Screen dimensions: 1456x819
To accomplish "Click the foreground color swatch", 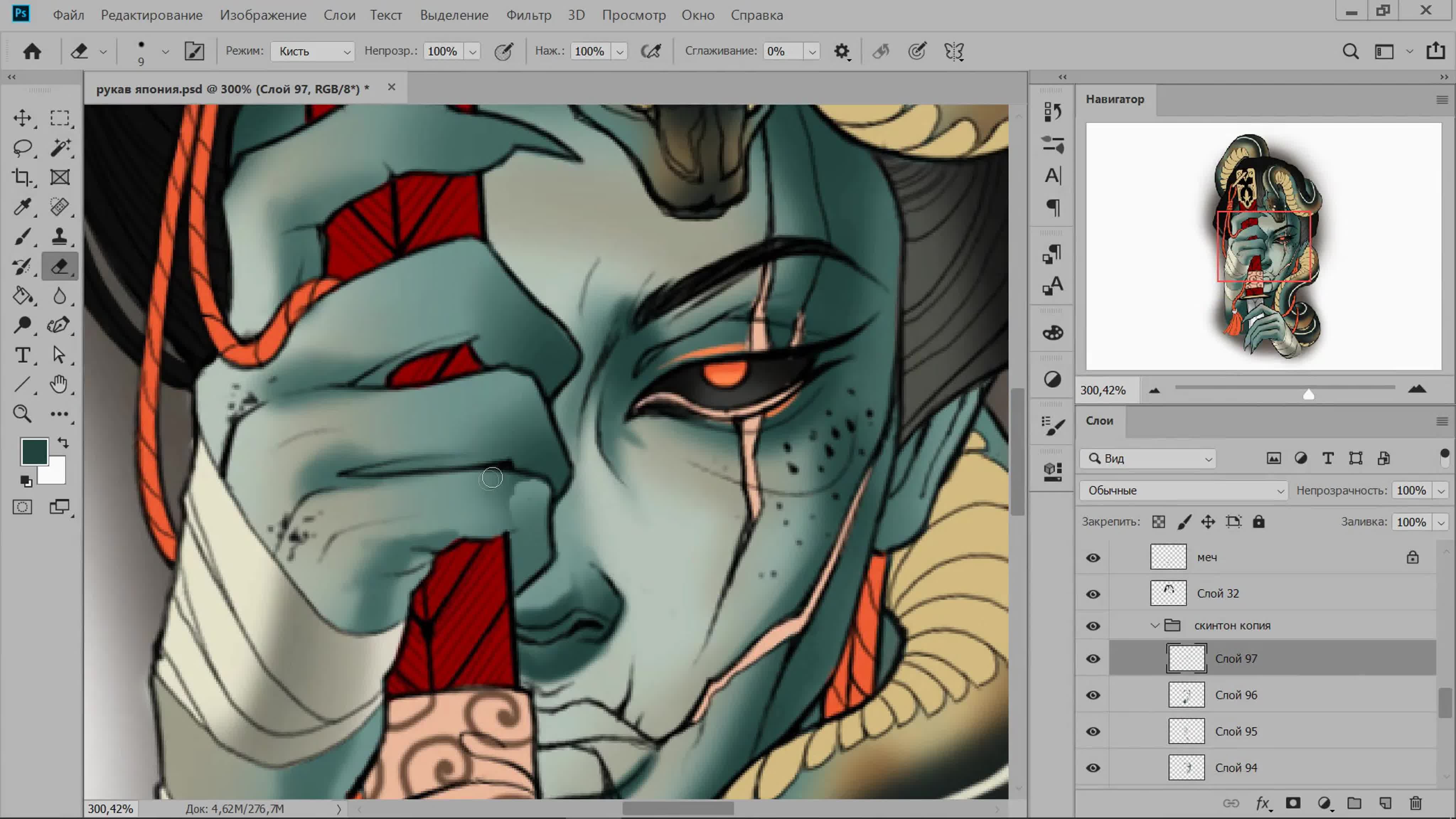I will click(33, 451).
